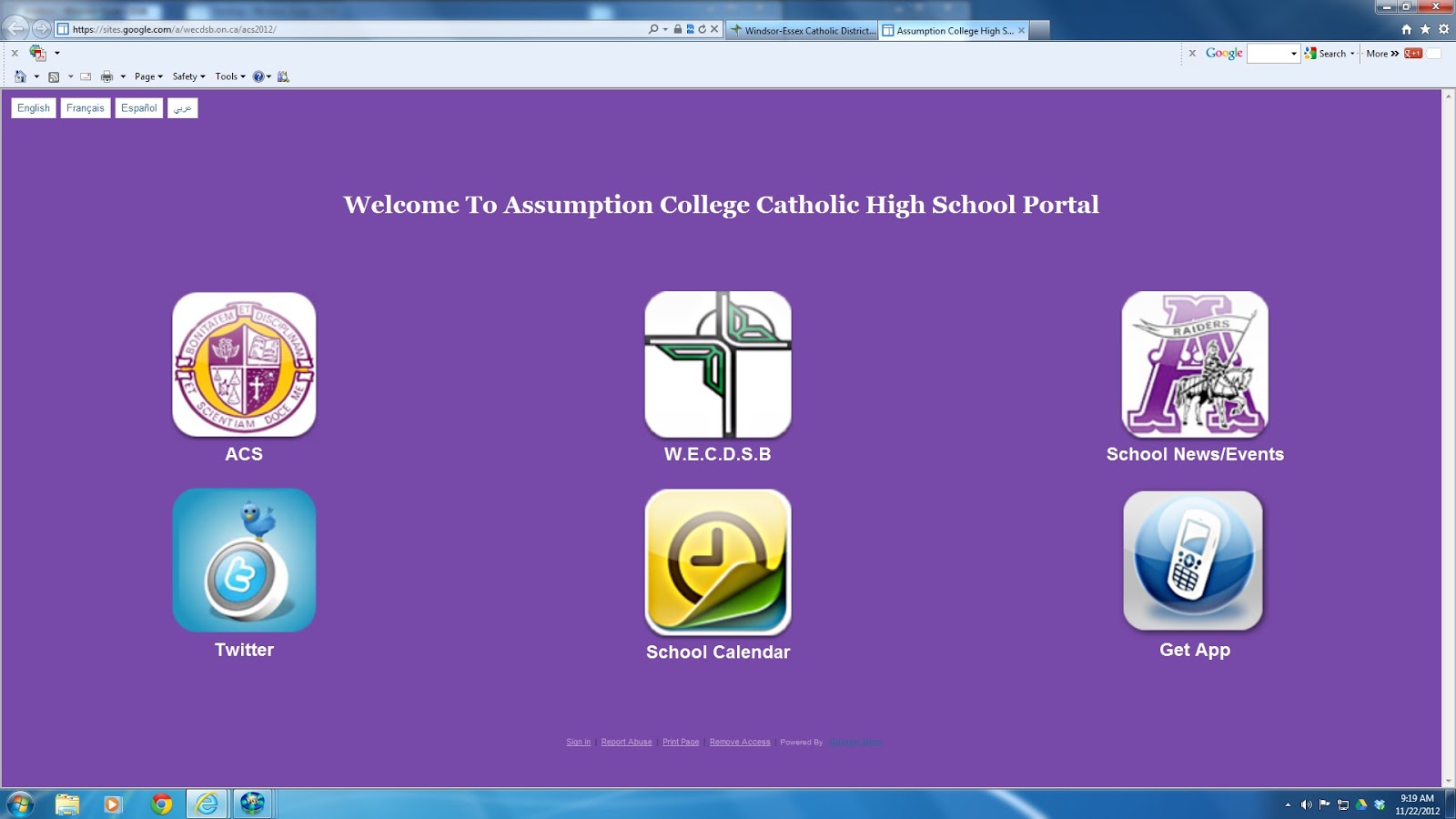
Task: Expand the Safety menu dropdown
Action: [188, 76]
